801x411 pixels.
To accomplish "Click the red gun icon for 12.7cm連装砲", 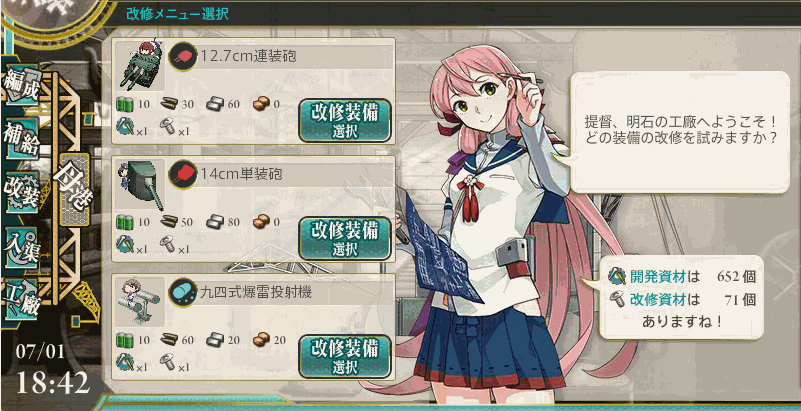I will tap(183, 56).
